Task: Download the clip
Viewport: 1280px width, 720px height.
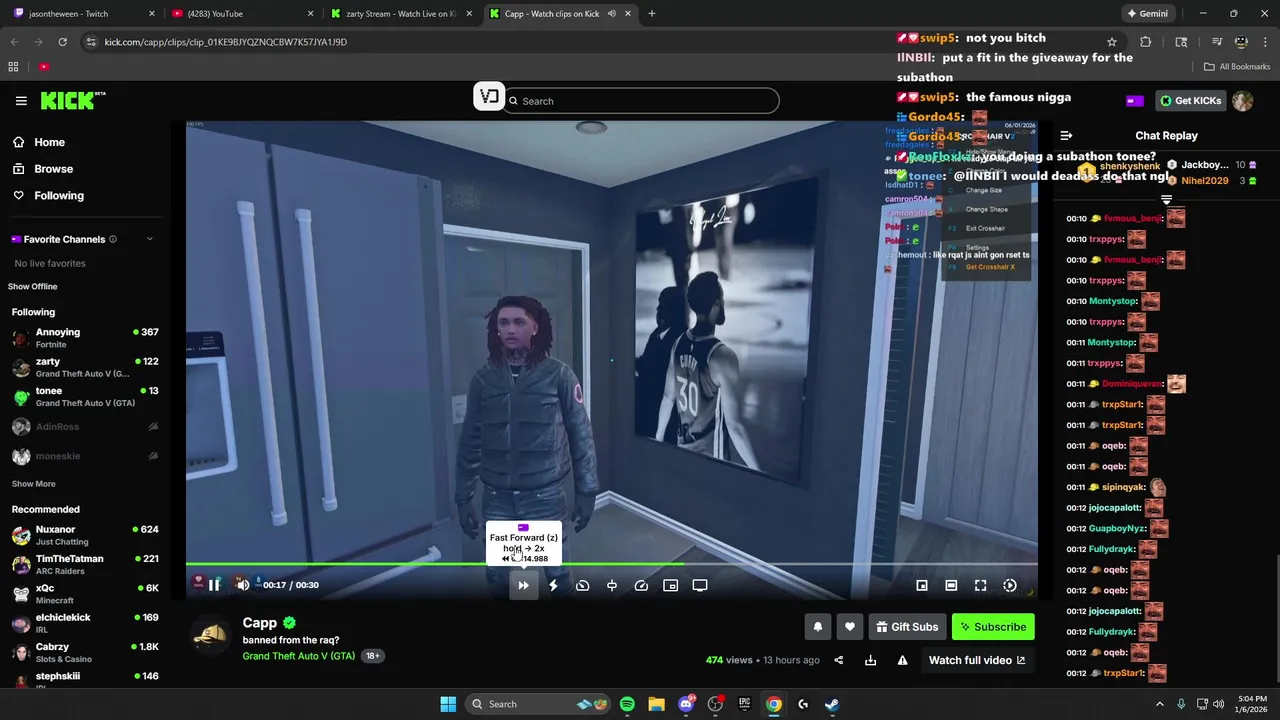Action: click(870, 660)
